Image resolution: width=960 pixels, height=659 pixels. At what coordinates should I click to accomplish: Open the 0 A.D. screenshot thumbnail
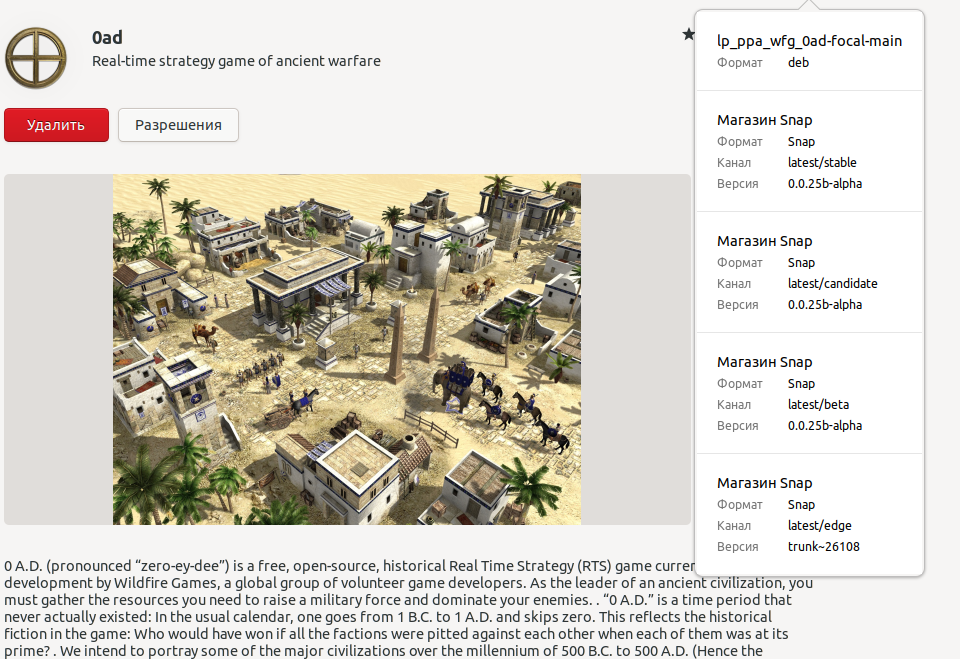click(347, 349)
